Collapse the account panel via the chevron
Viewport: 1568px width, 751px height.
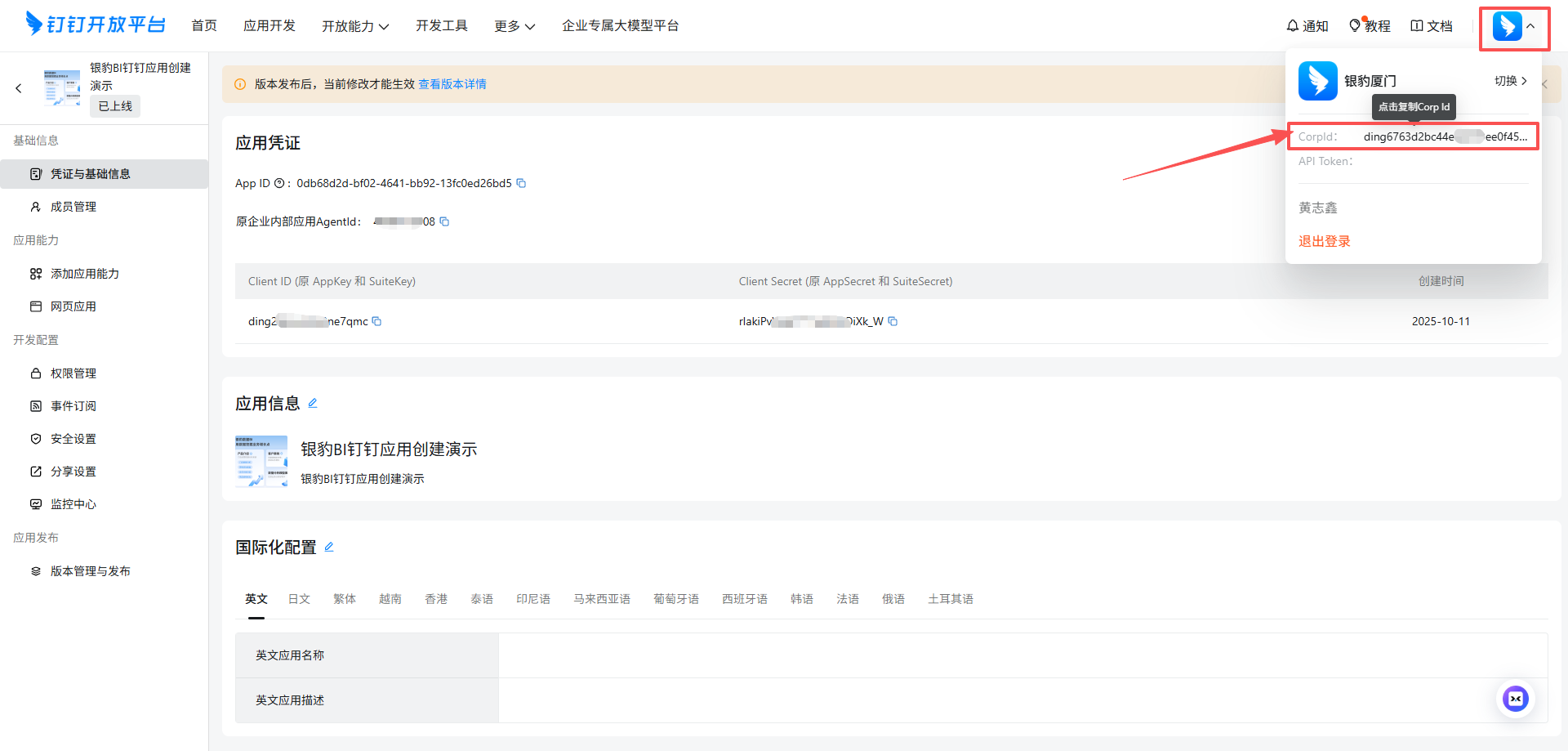pyautogui.click(x=1530, y=25)
